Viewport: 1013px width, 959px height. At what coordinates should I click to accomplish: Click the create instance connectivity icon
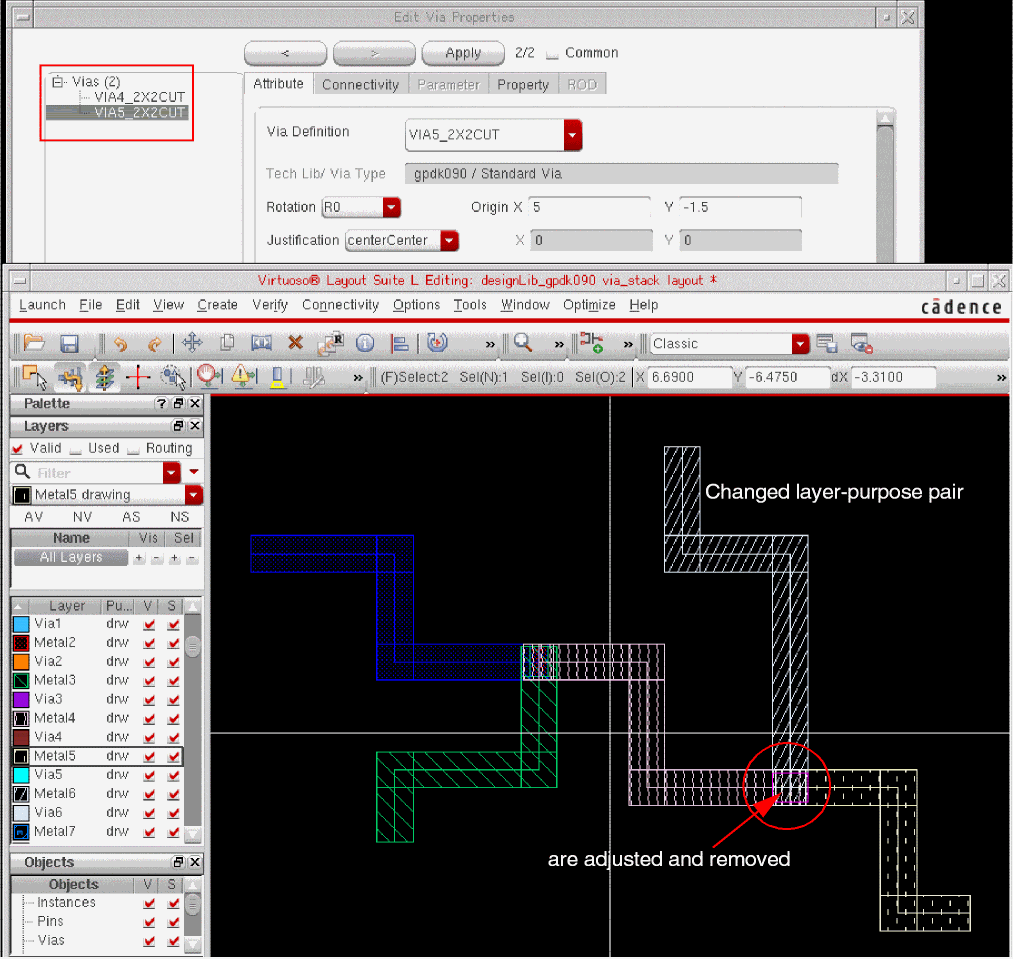tap(592, 342)
